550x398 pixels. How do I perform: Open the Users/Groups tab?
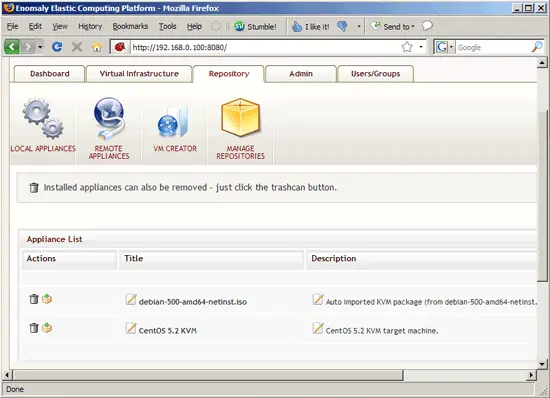[x=375, y=74]
